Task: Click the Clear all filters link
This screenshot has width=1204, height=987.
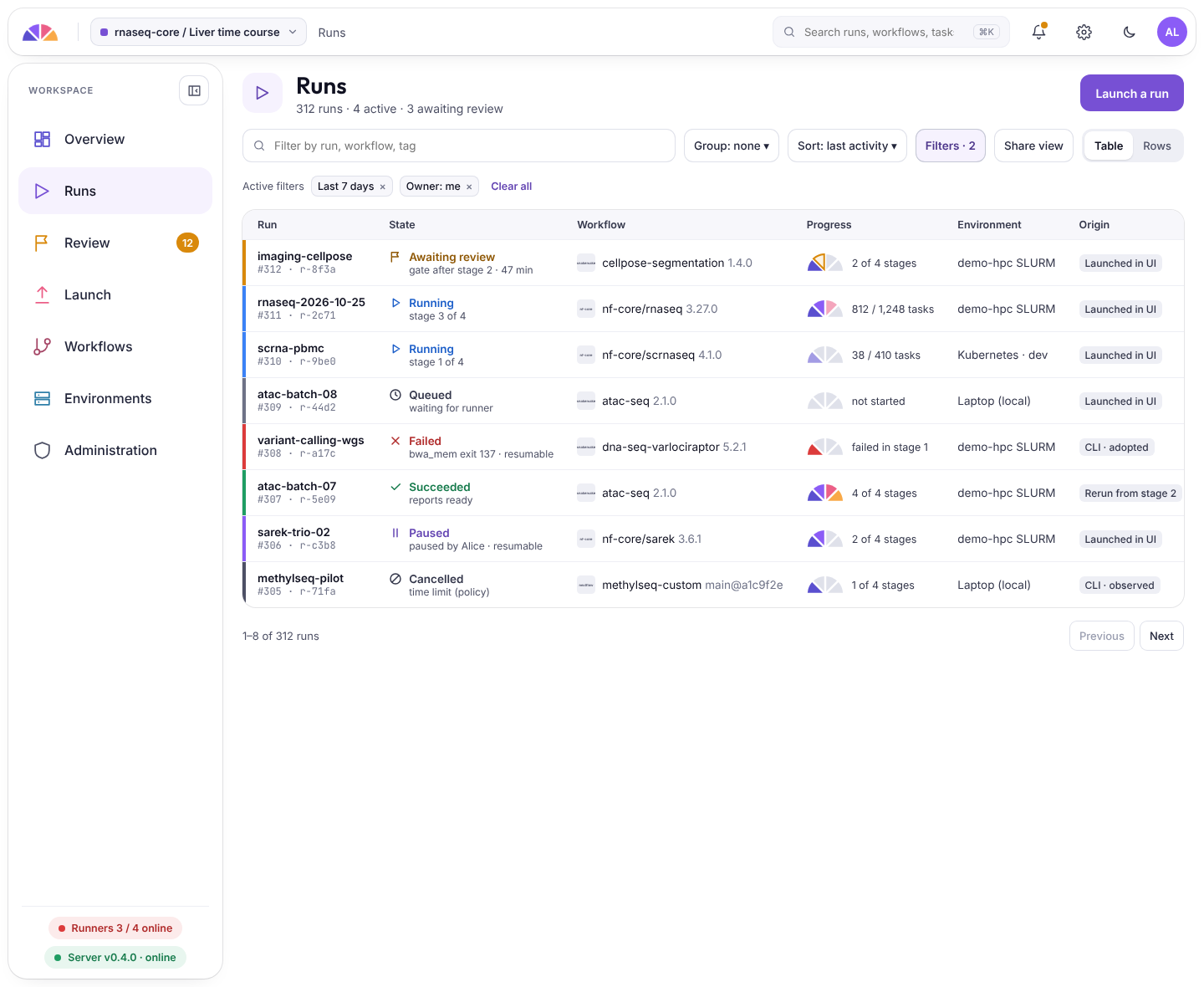Action: click(512, 187)
